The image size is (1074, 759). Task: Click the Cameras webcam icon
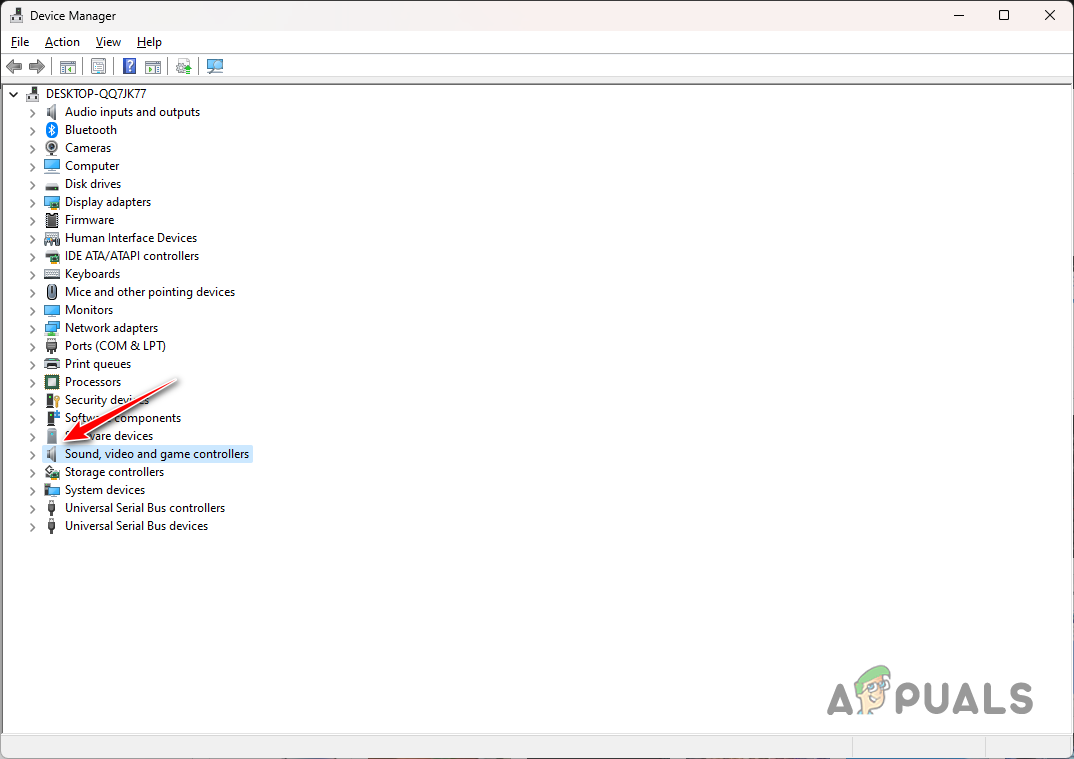[x=52, y=148]
